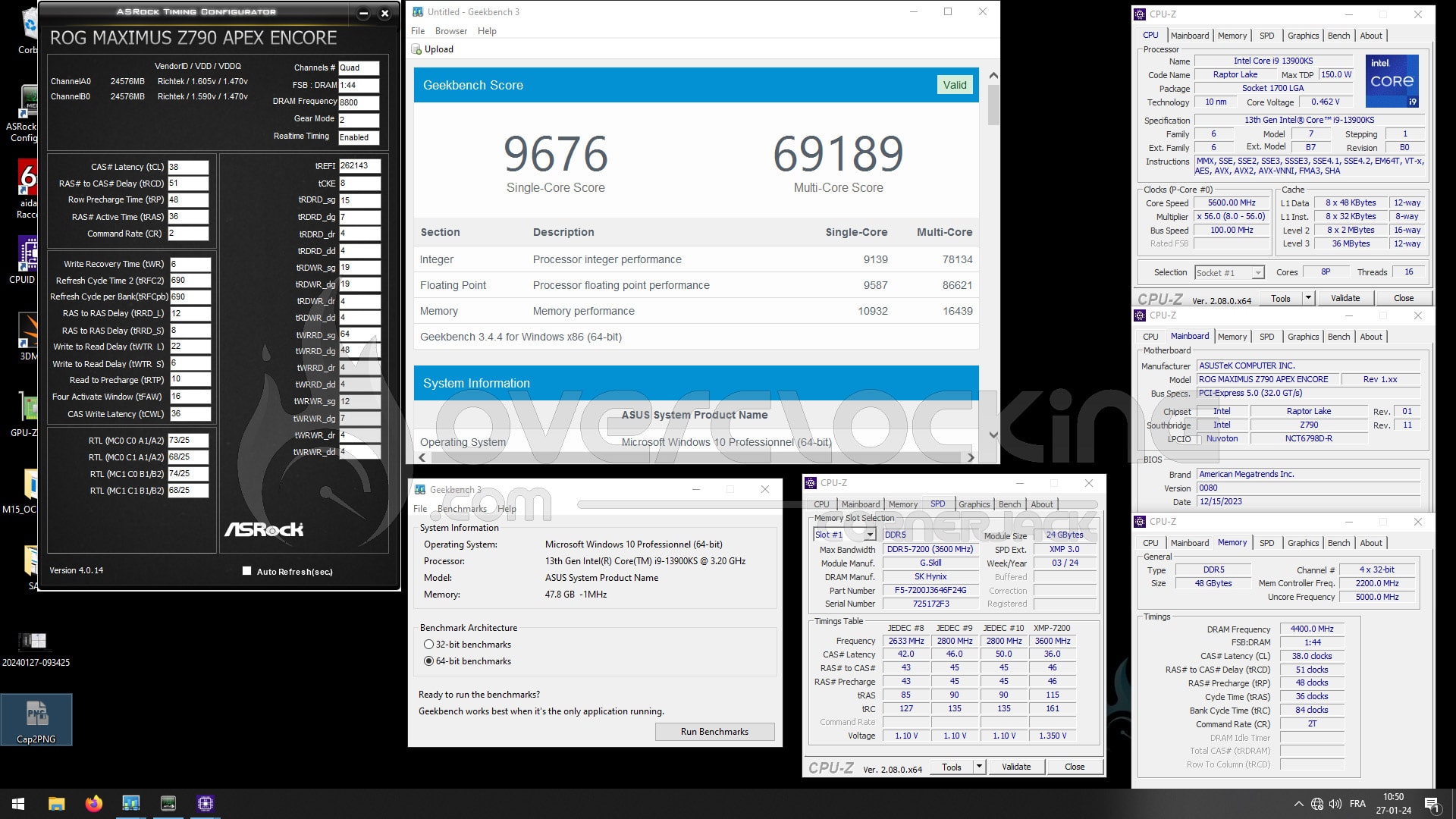Viewport: 1456px width, 819px height.
Task: Select 64-bit benchmarks radio button
Action: click(x=429, y=661)
